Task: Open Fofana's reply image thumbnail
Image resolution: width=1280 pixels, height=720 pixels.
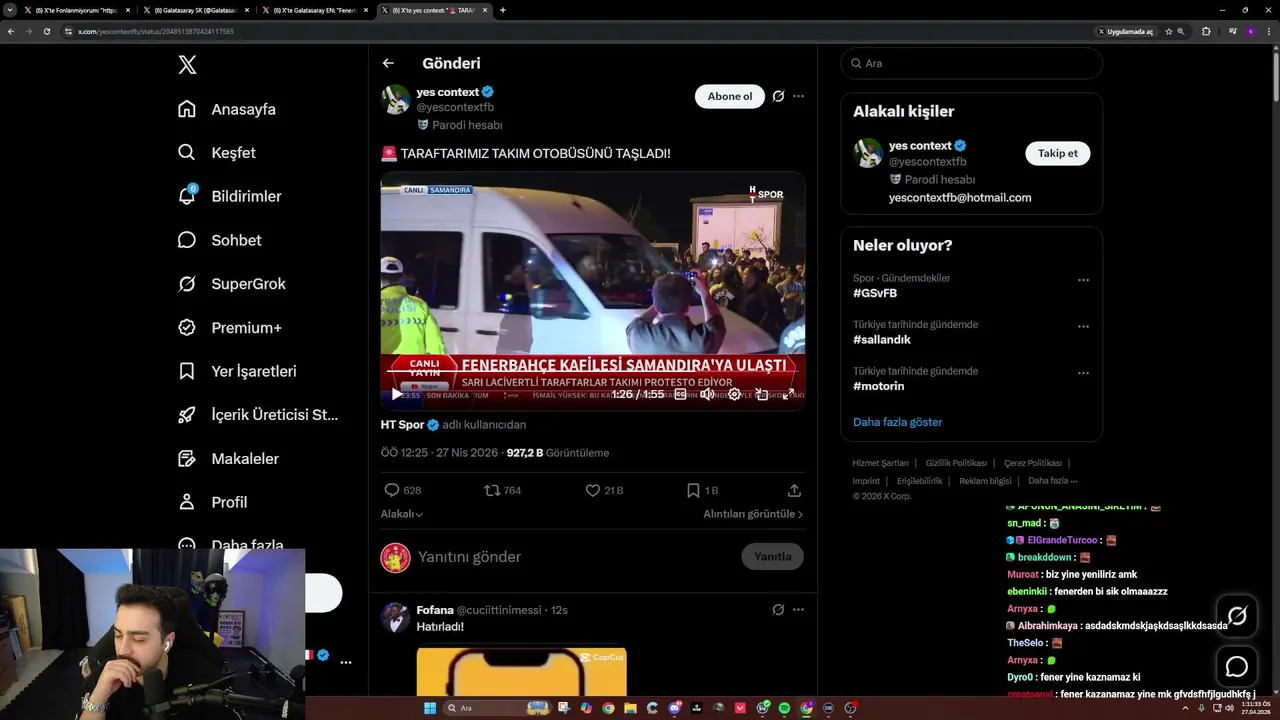Action: 522,671
